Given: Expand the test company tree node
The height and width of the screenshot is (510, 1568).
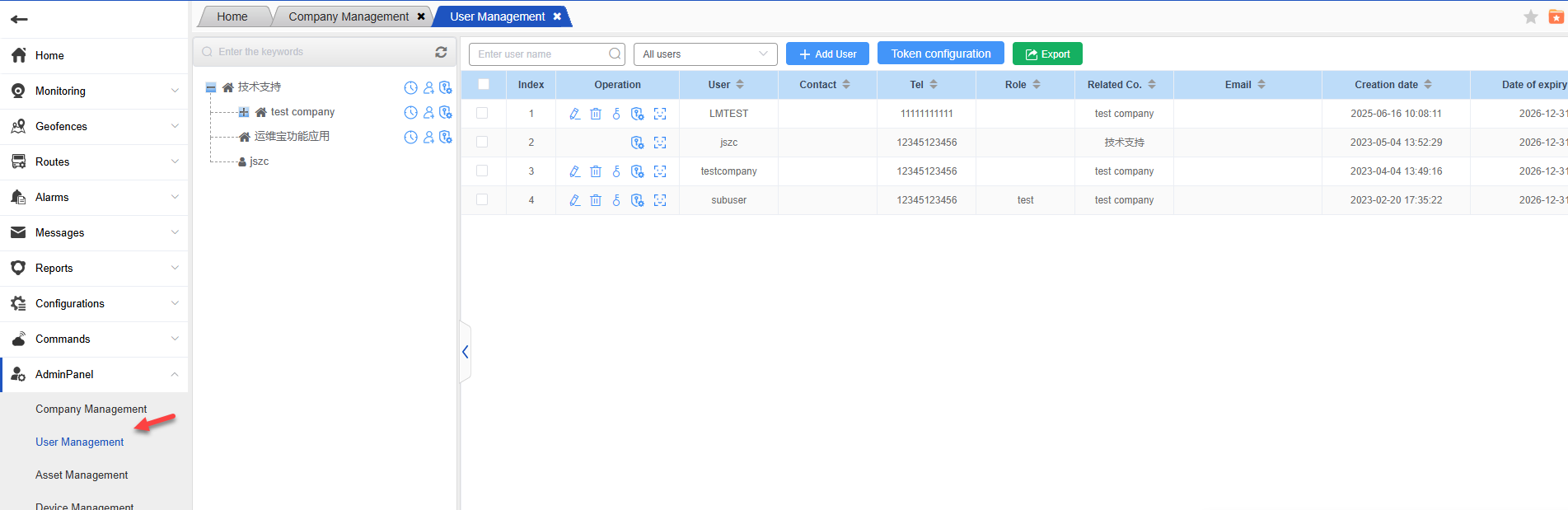Looking at the screenshot, I should (244, 112).
